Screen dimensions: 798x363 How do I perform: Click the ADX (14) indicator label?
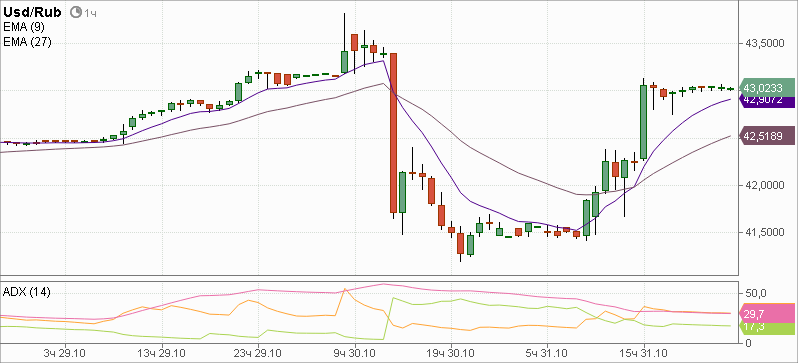[26, 292]
